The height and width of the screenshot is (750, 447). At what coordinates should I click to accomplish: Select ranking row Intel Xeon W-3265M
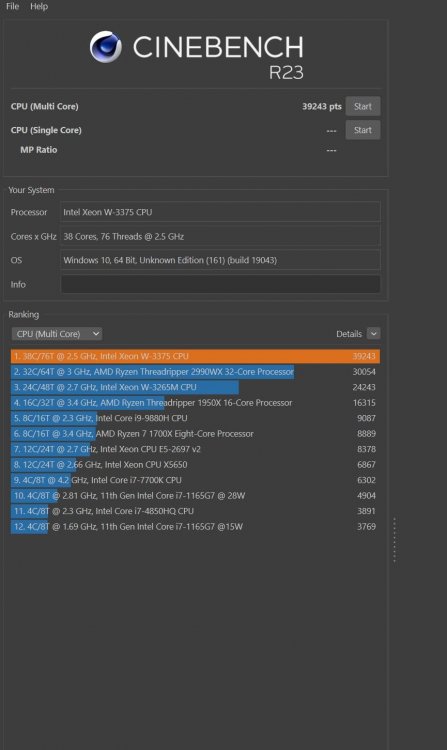pyautogui.click(x=196, y=387)
